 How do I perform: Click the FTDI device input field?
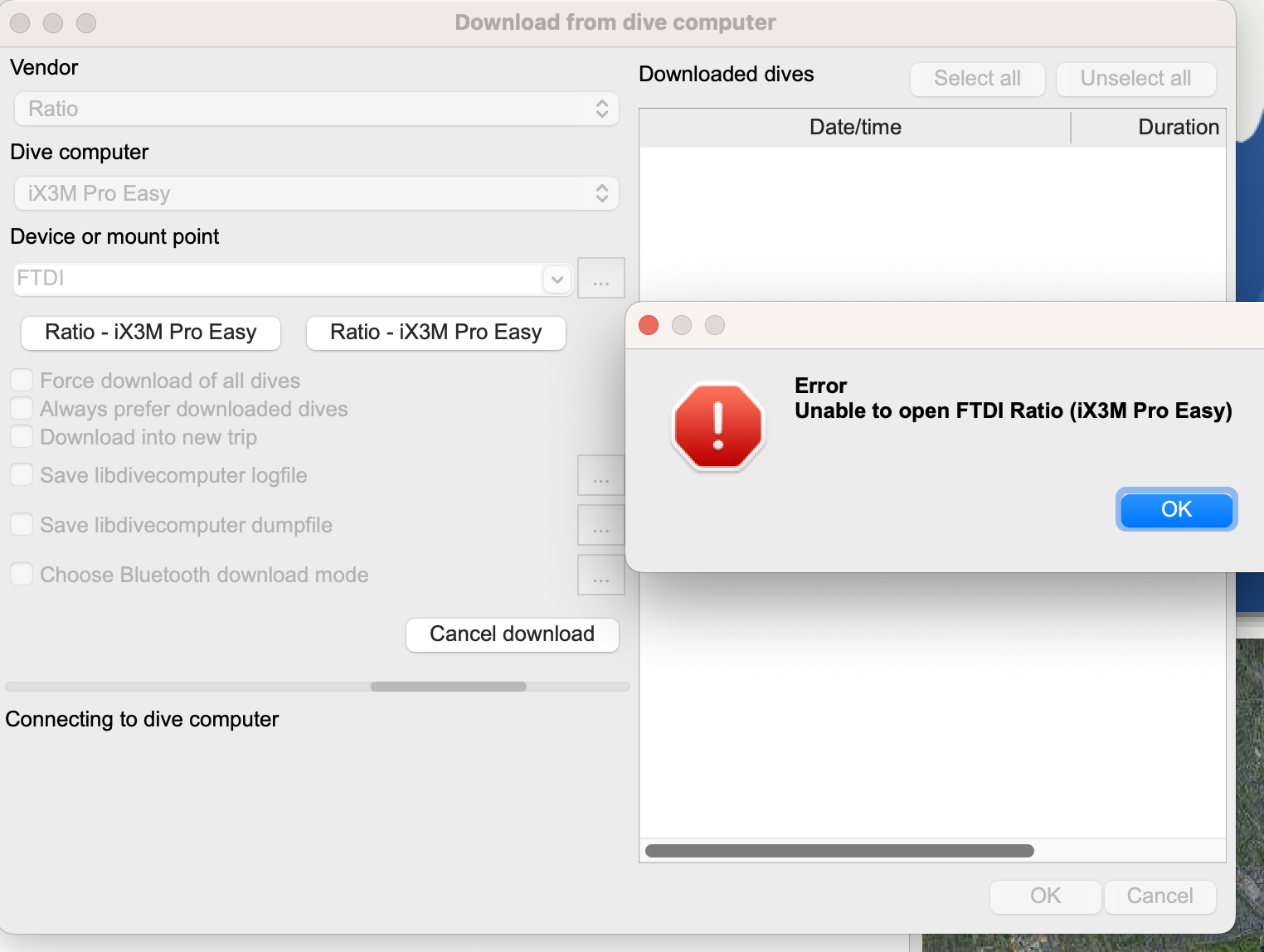279,279
